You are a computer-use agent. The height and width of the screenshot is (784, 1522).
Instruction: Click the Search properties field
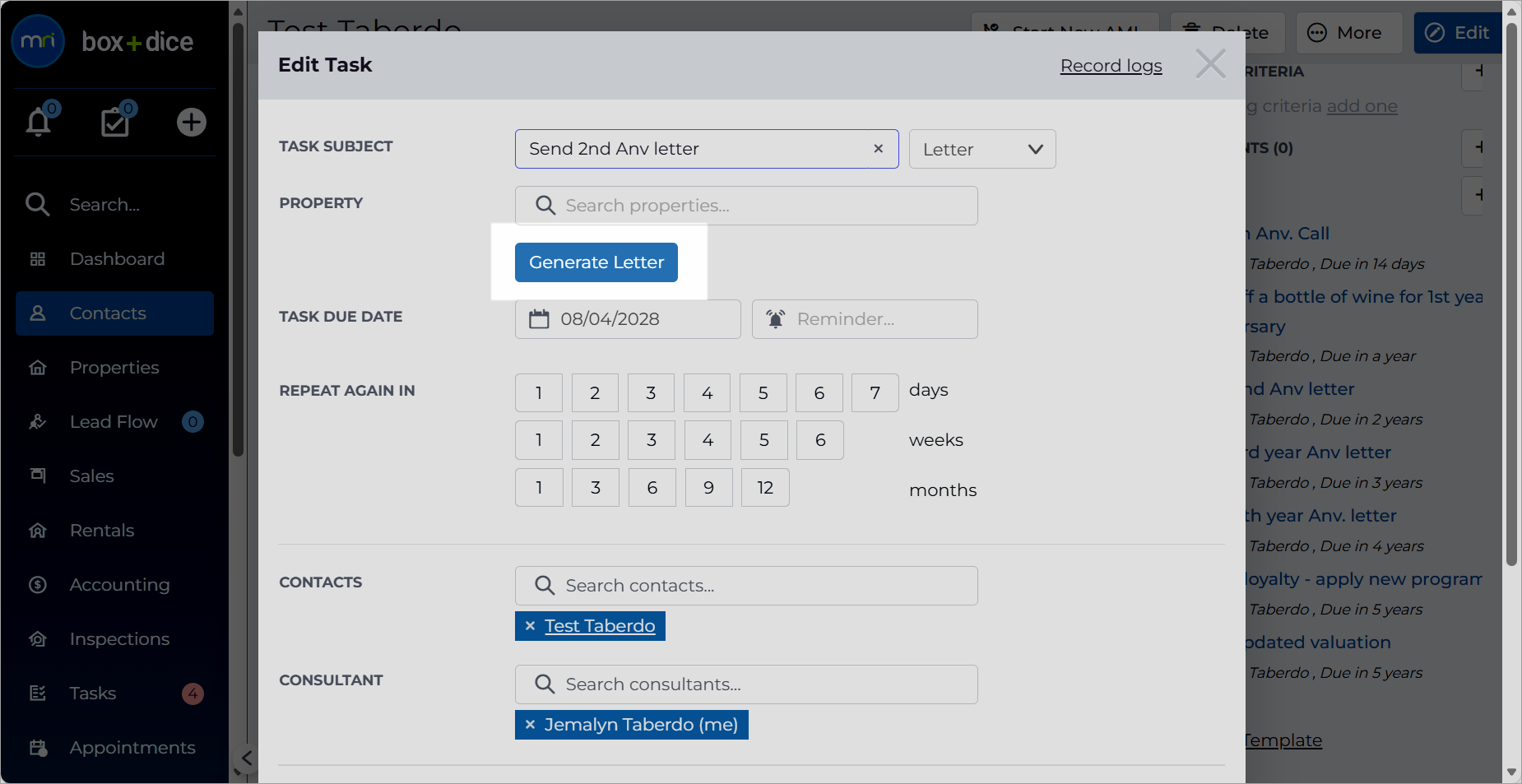(746, 206)
